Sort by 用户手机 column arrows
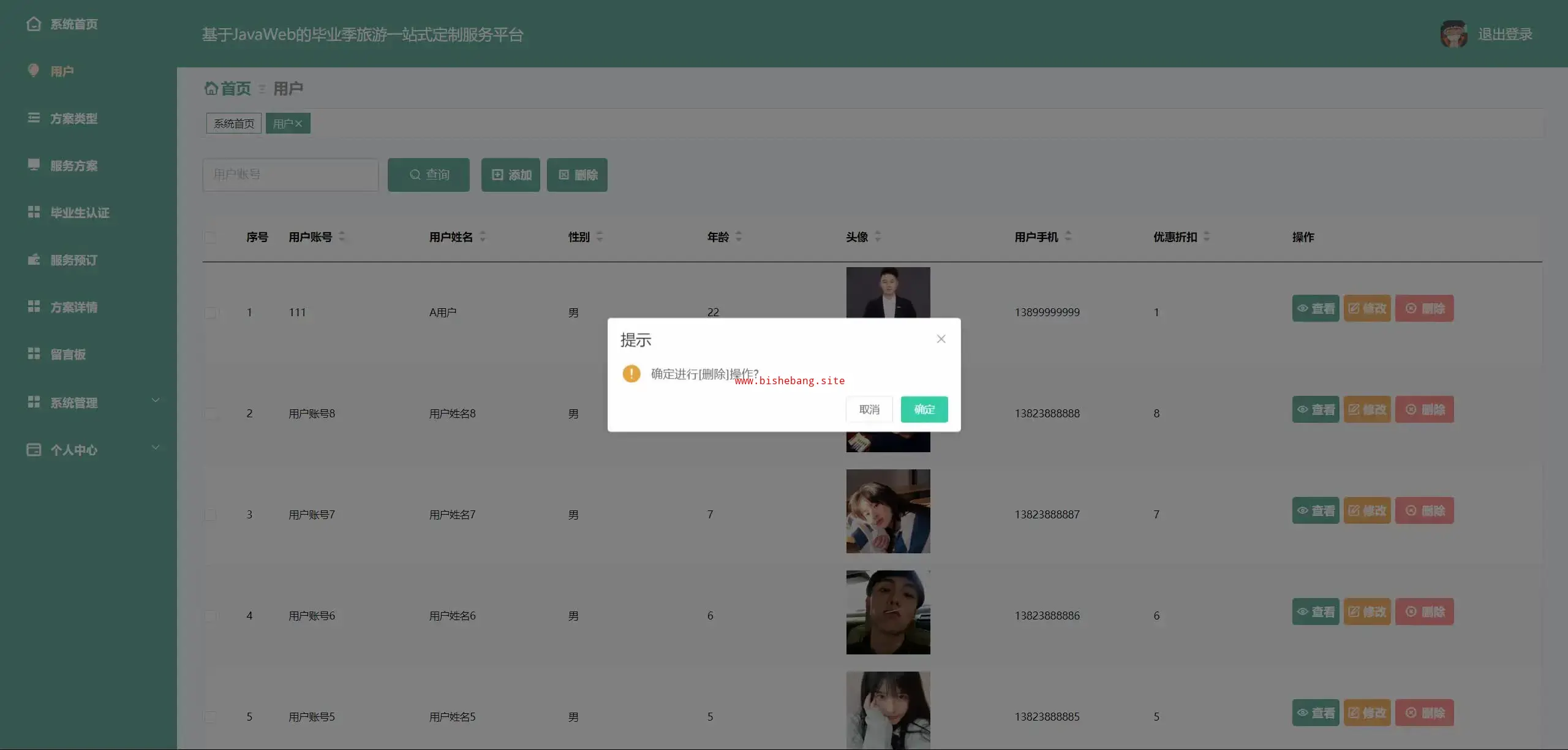This screenshot has height=750, width=1568. pyautogui.click(x=1068, y=237)
